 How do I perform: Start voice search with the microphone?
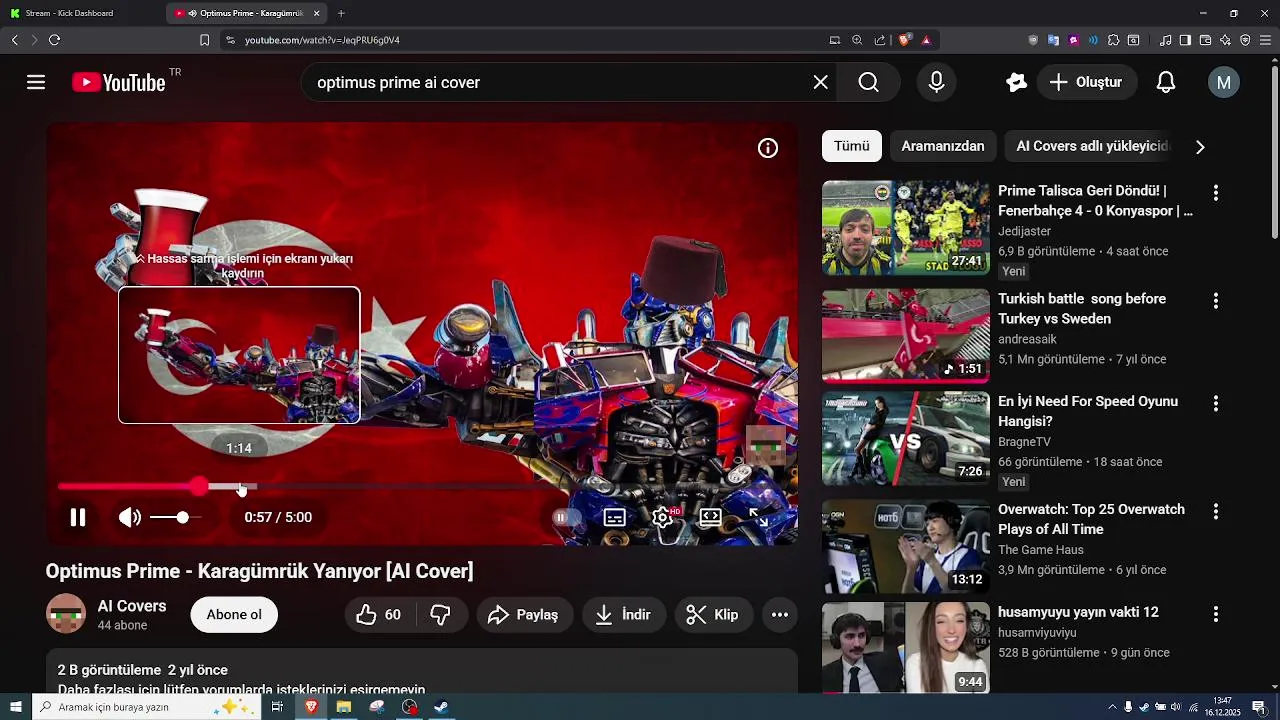click(936, 82)
